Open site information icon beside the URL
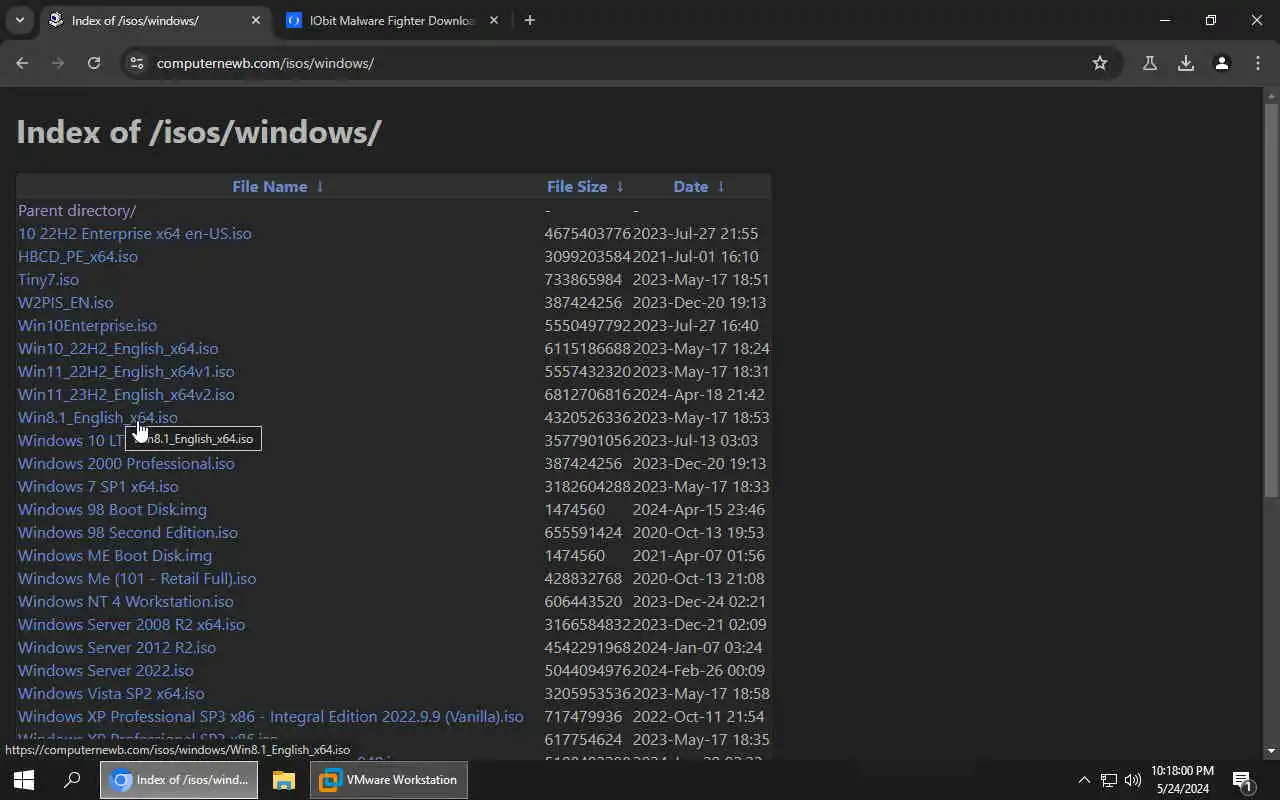Image resolution: width=1280 pixels, height=800 pixels. pos(138,63)
